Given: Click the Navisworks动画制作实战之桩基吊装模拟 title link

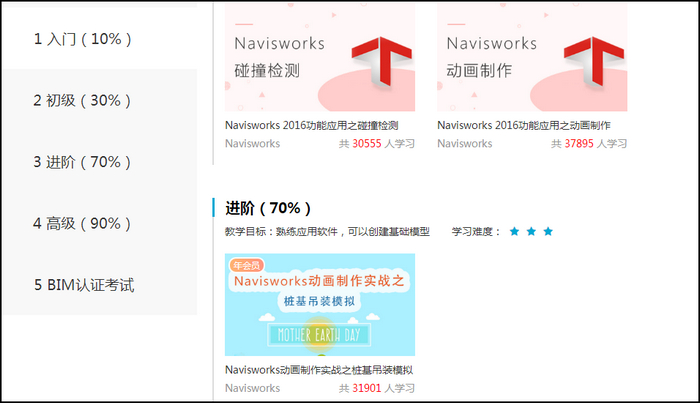Looking at the screenshot, I should [x=319, y=370].
